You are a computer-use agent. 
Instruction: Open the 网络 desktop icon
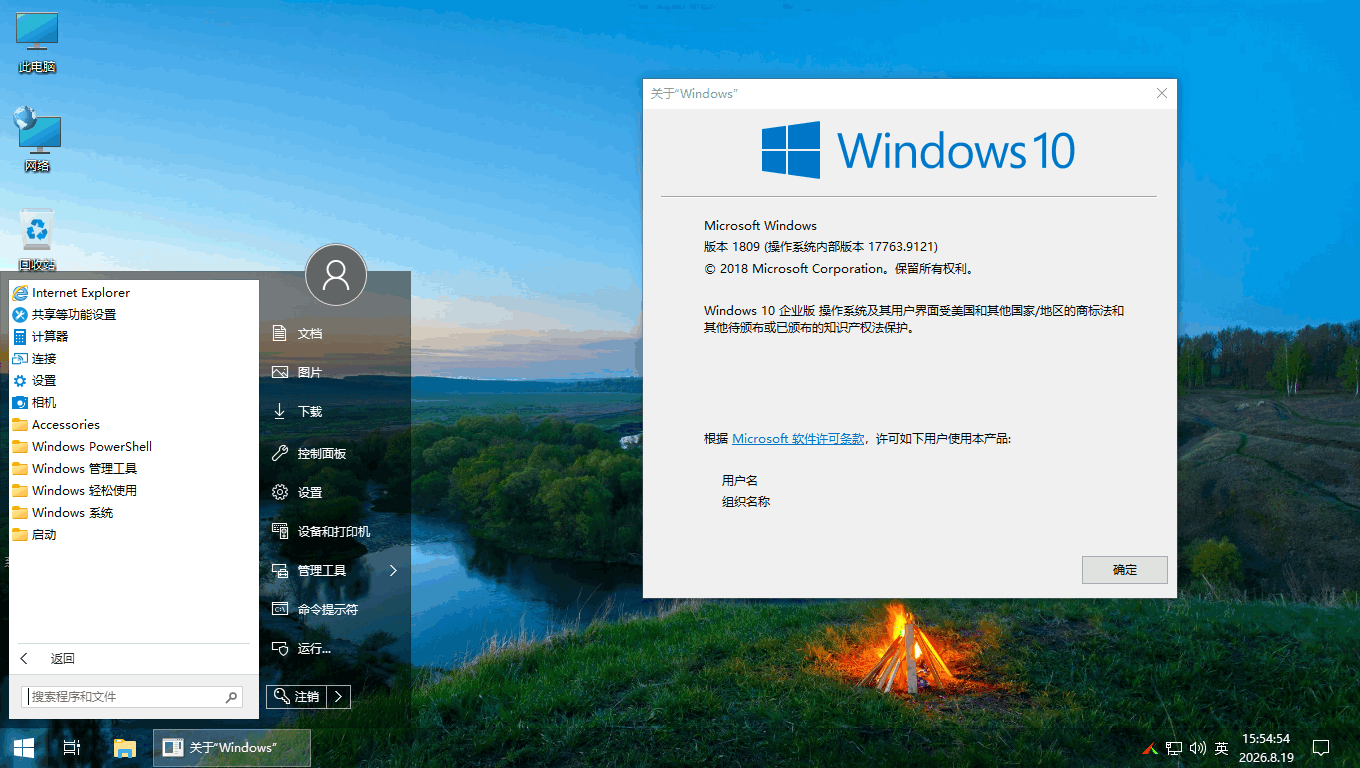pos(37,141)
